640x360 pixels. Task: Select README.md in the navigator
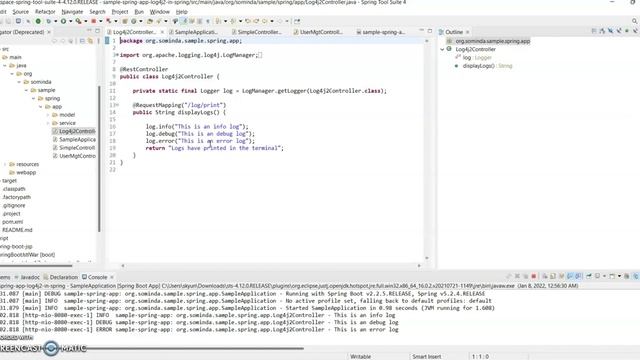pyautogui.click(x=17, y=230)
